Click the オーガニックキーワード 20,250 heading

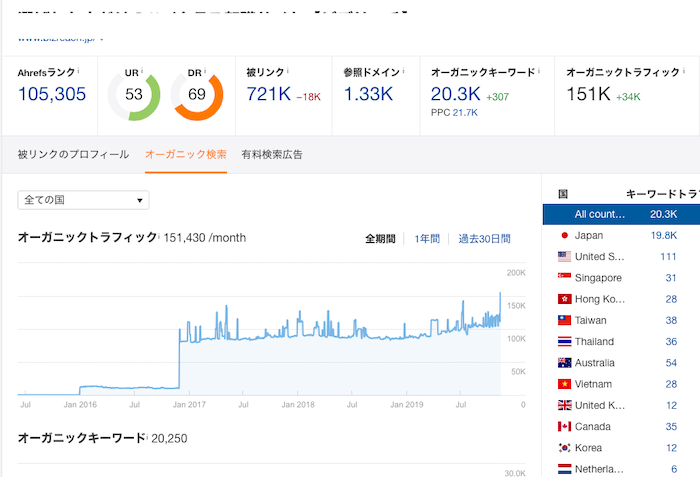103,438
